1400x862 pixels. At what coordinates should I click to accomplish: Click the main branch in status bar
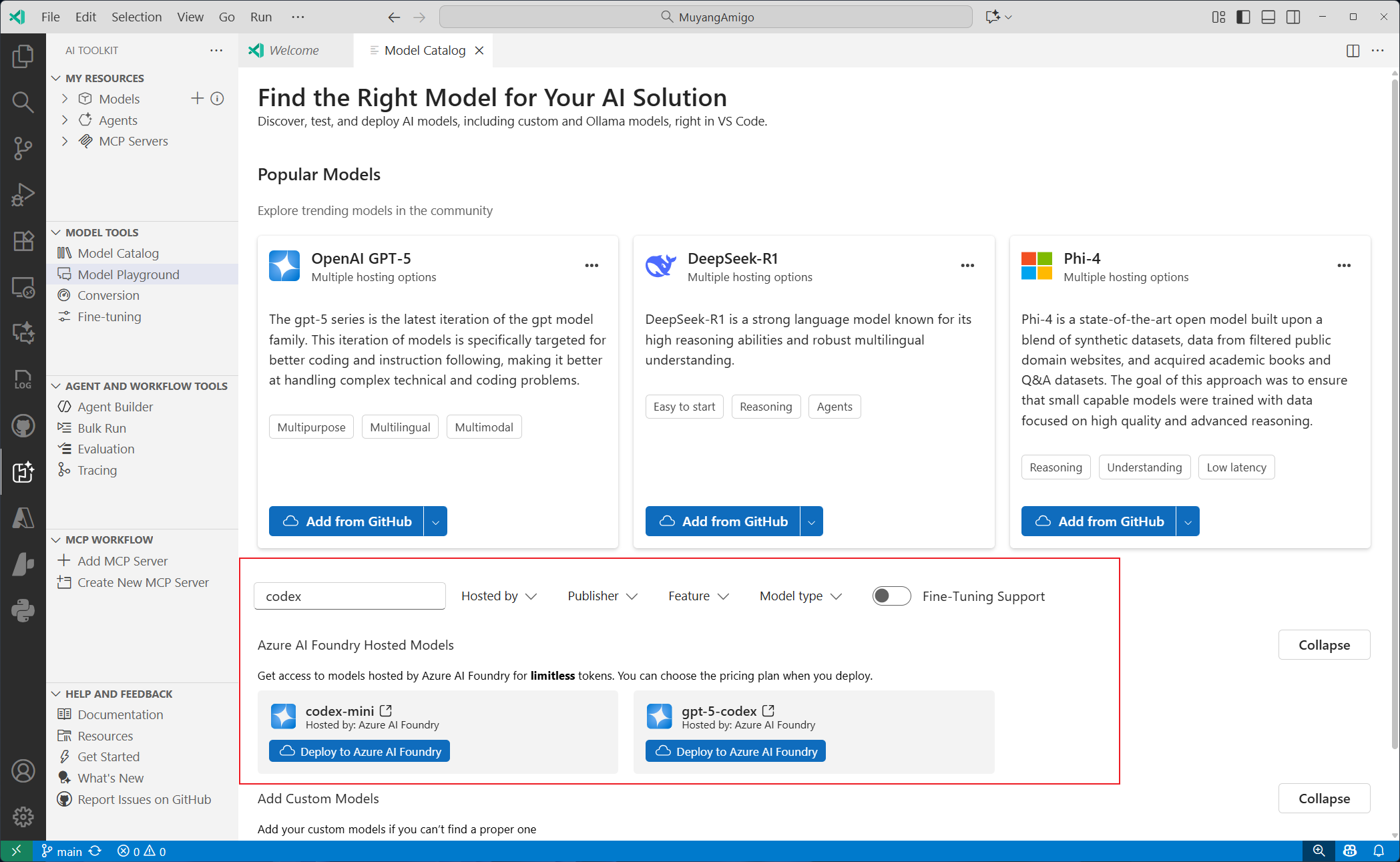click(x=62, y=851)
